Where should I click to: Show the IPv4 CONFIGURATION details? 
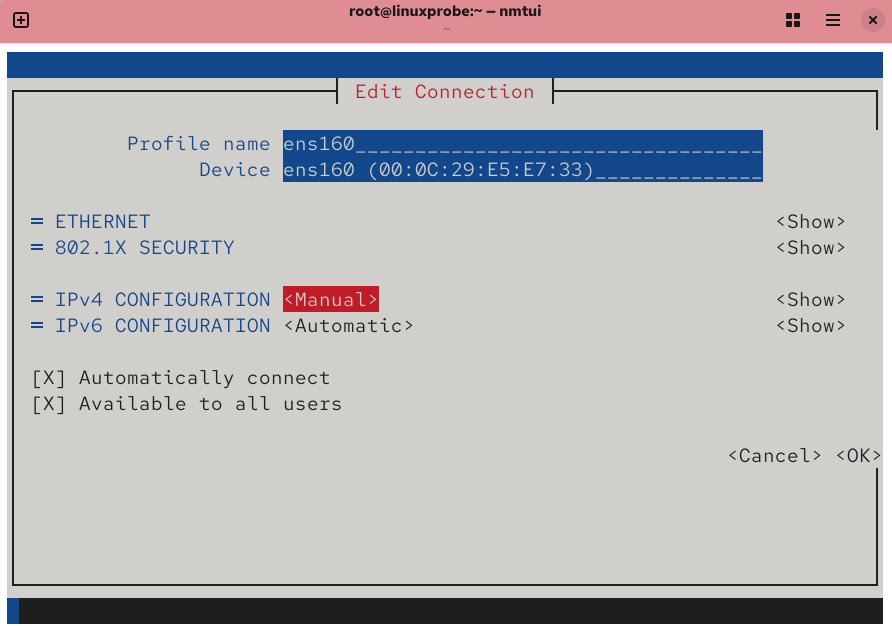click(x=810, y=300)
